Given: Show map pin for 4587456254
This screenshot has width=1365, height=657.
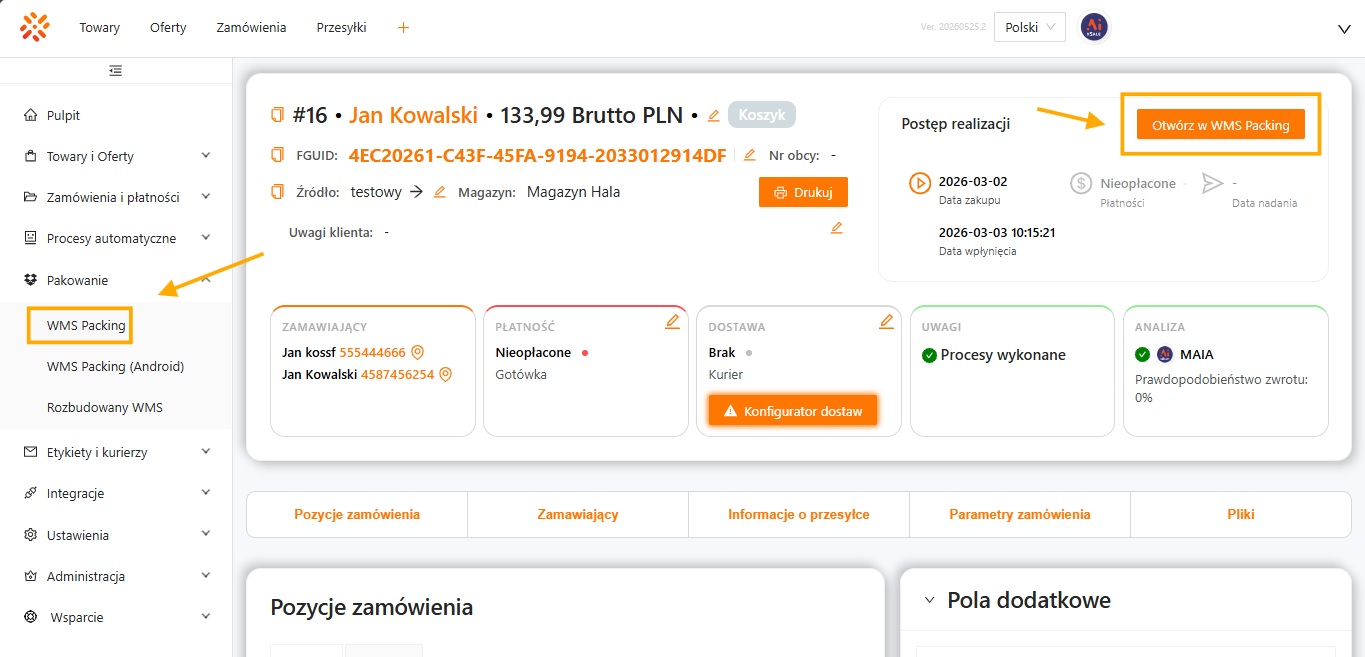Looking at the screenshot, I should [446, 374].
